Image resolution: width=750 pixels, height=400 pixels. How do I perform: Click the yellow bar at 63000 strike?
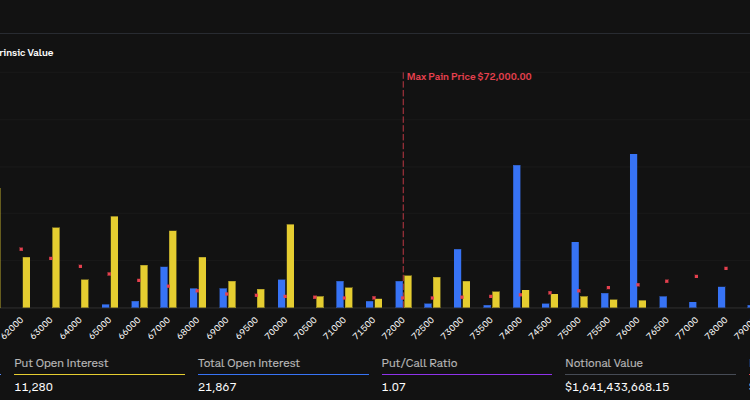[x=56, y=267]
